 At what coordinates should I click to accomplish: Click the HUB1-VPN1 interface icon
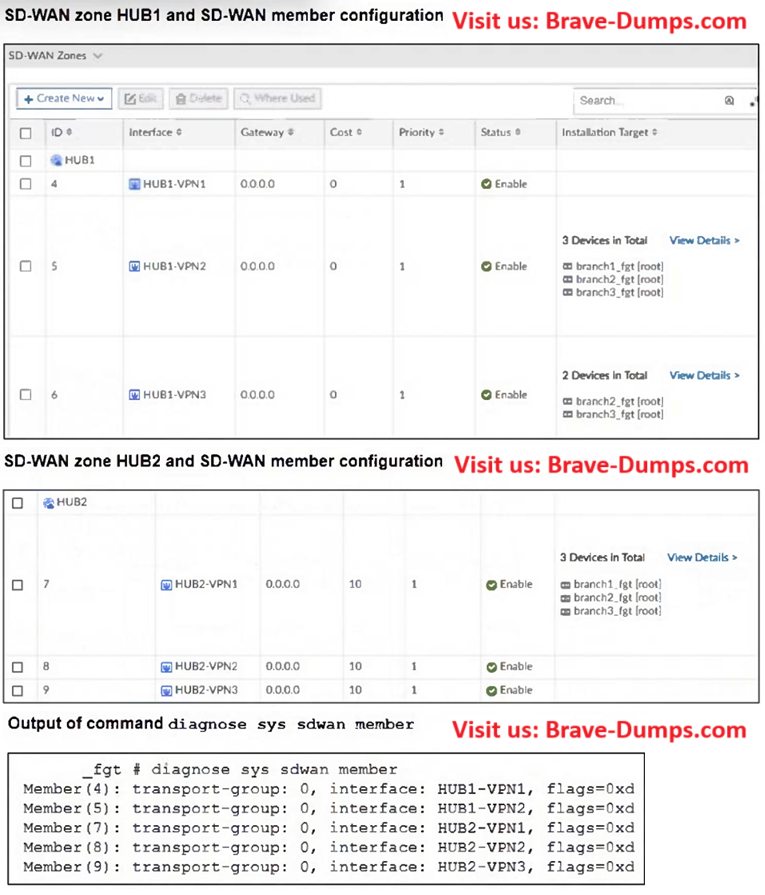coord(134,184)
